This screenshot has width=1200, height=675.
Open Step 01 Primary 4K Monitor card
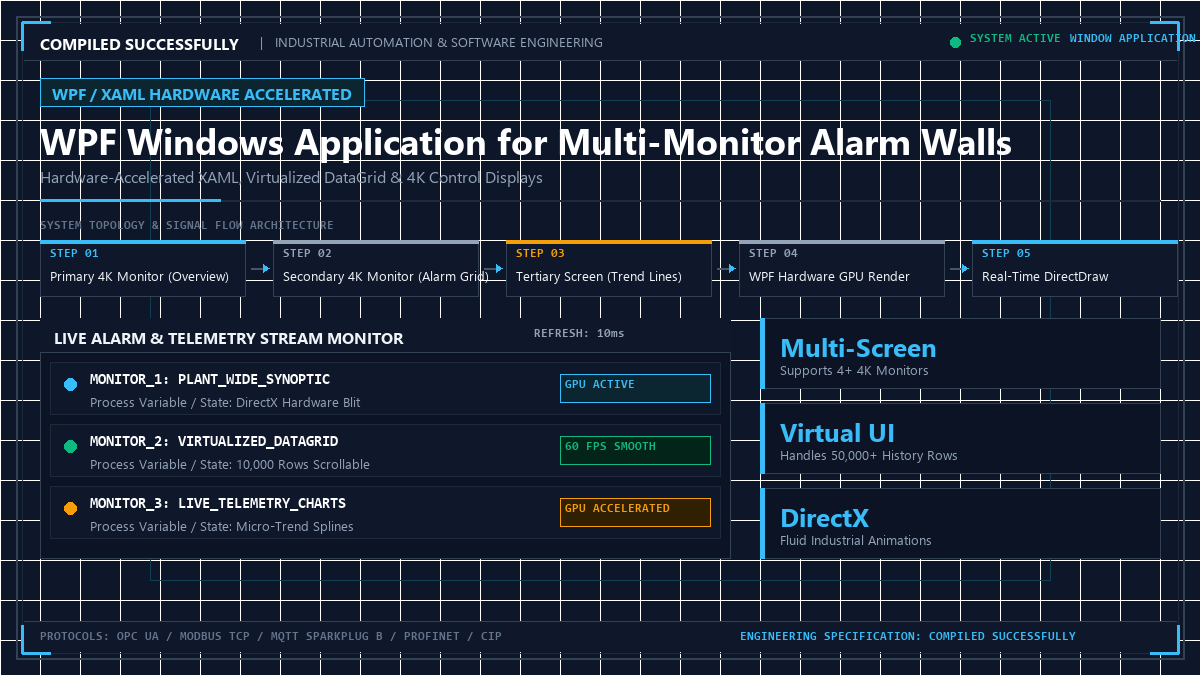143,268
